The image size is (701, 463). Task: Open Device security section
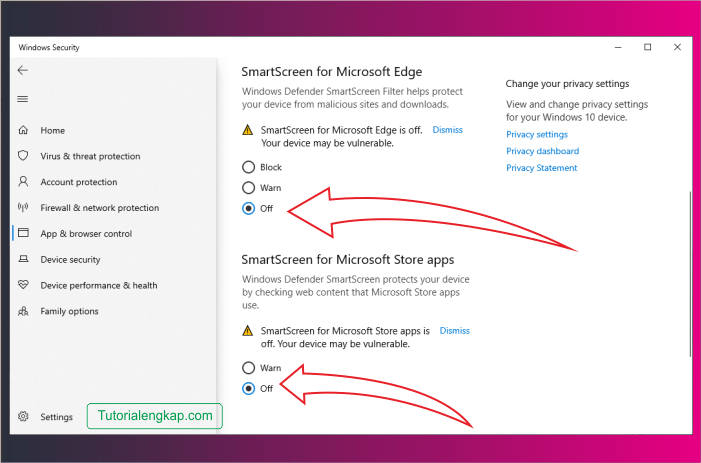[70, 260]
